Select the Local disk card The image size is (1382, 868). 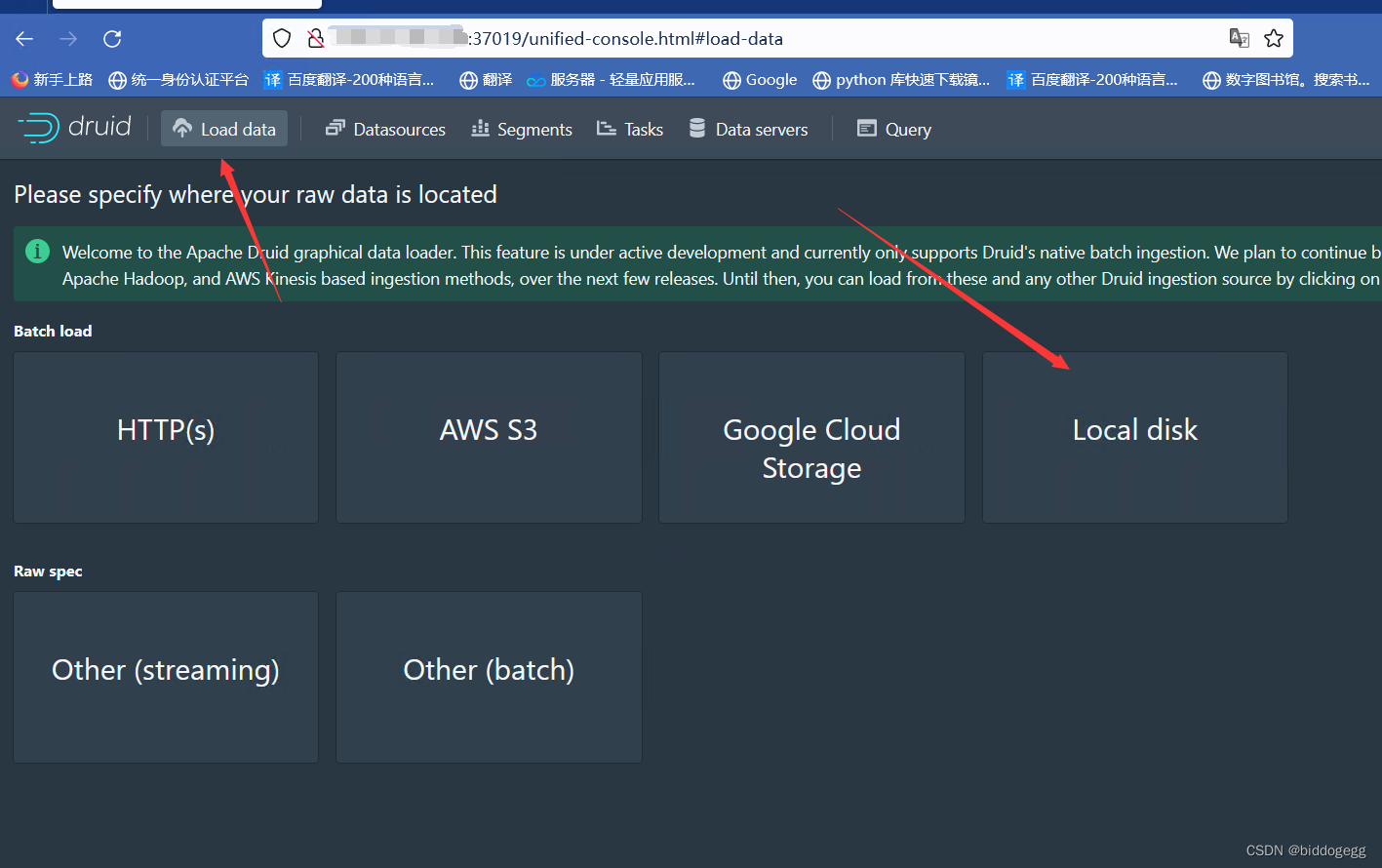click(x=1135, y=437)
